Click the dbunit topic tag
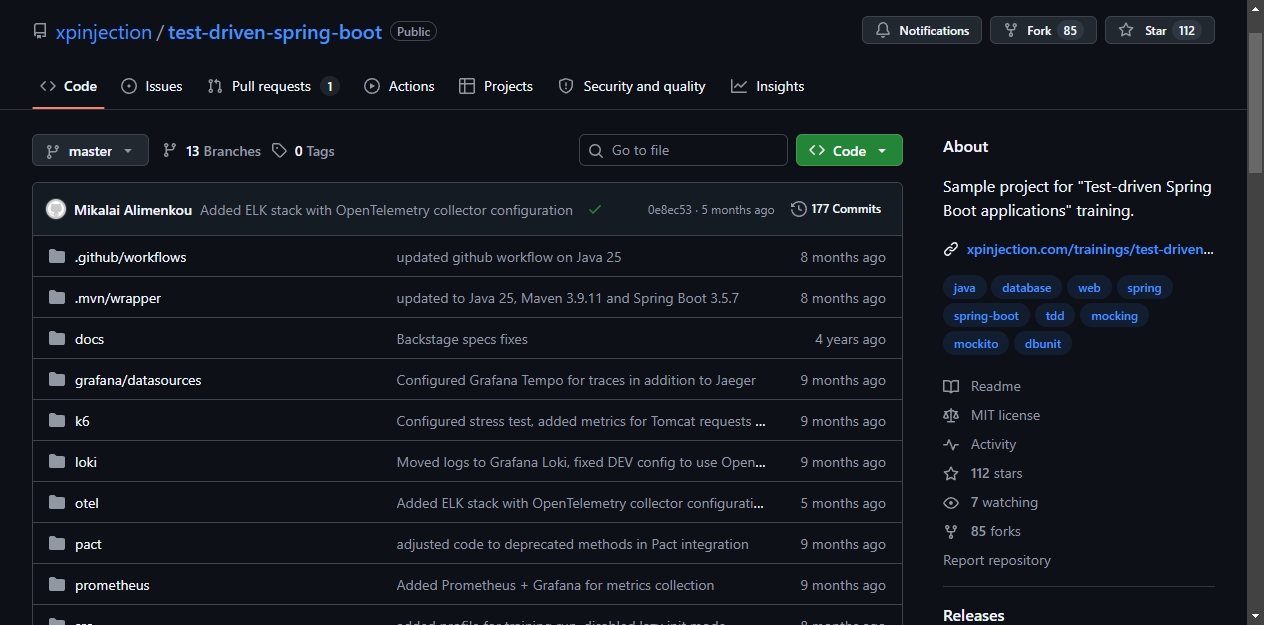 point(1043,344)
